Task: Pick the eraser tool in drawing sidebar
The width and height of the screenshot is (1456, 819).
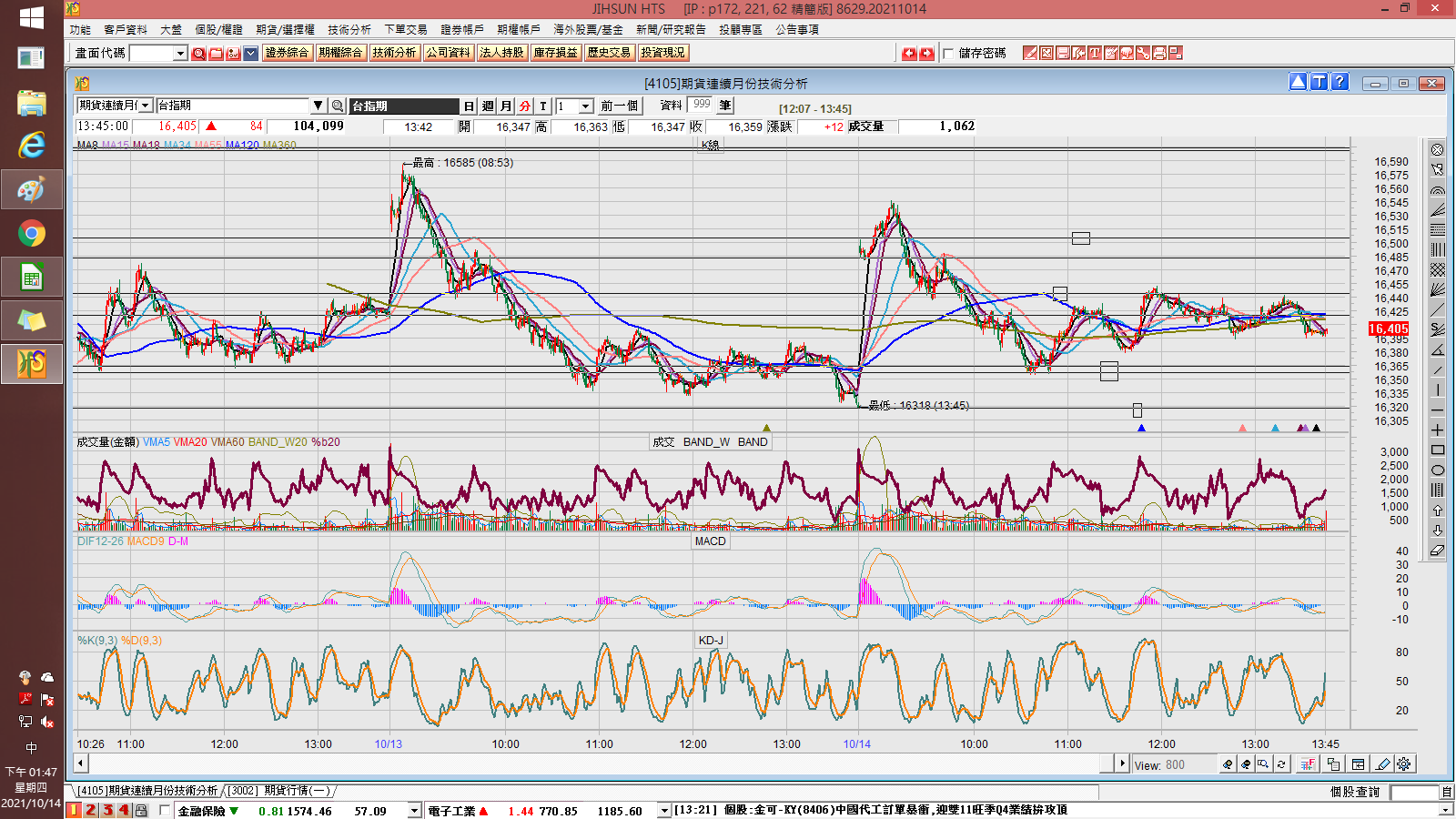Action: coord(1438,551)
